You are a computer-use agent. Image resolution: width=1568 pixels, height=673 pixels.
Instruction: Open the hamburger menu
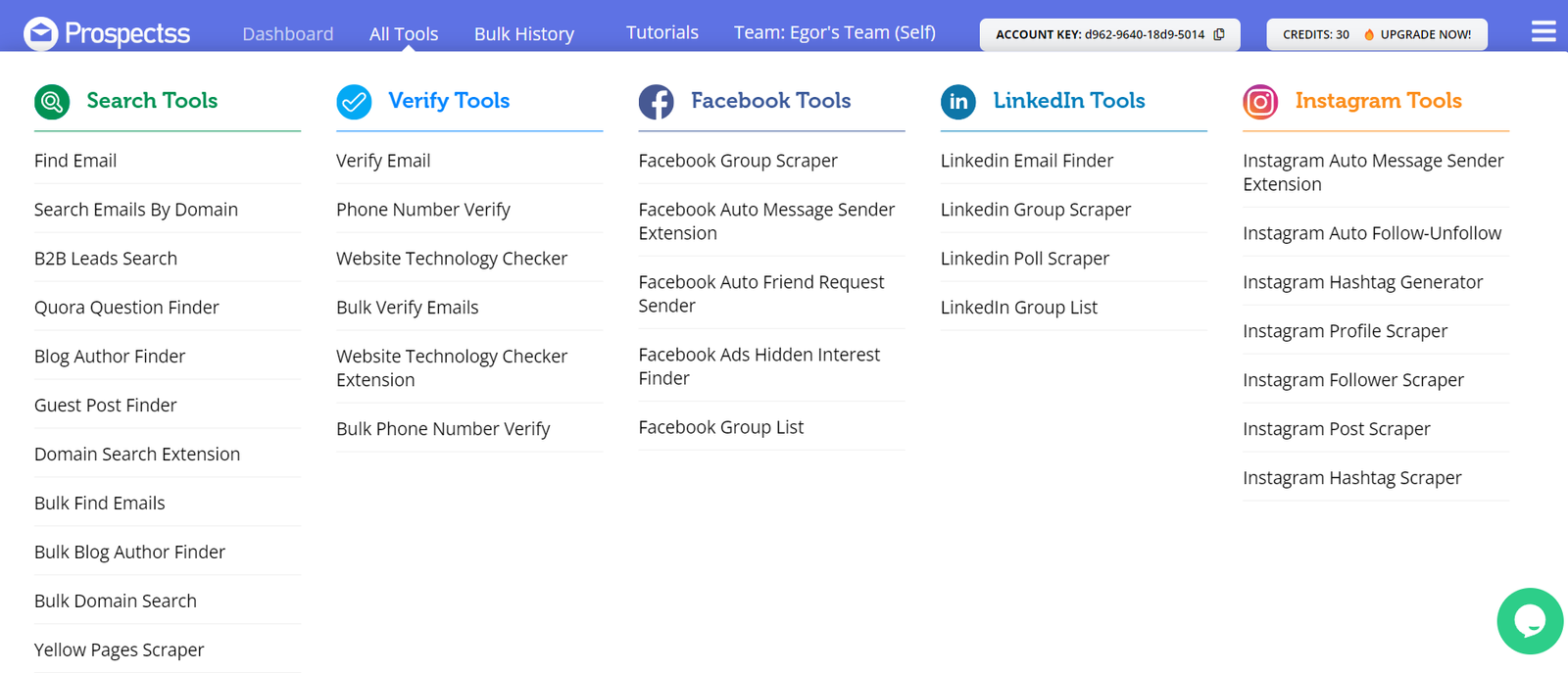pyautogui.click(x=1543, y=32)
